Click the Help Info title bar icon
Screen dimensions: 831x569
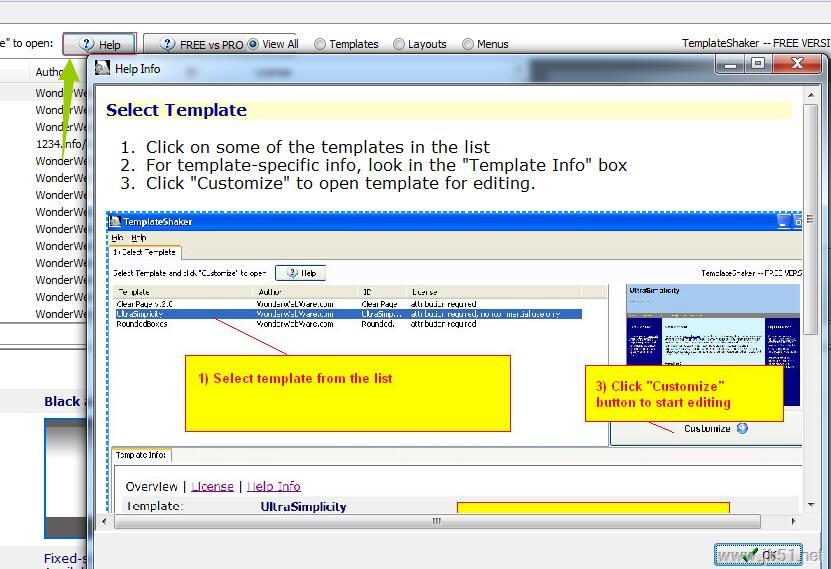(x=102, y=68)
